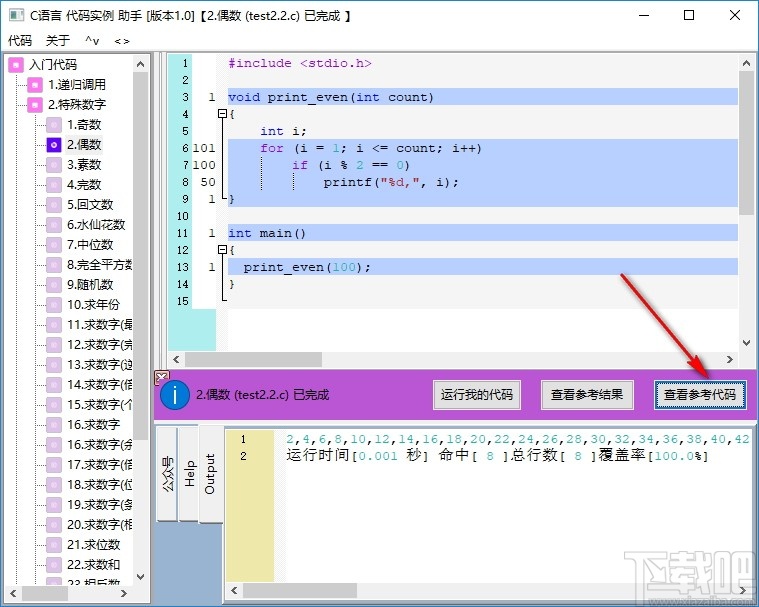Click the code editor vertical scrollbar thumb

coord(746,143)
